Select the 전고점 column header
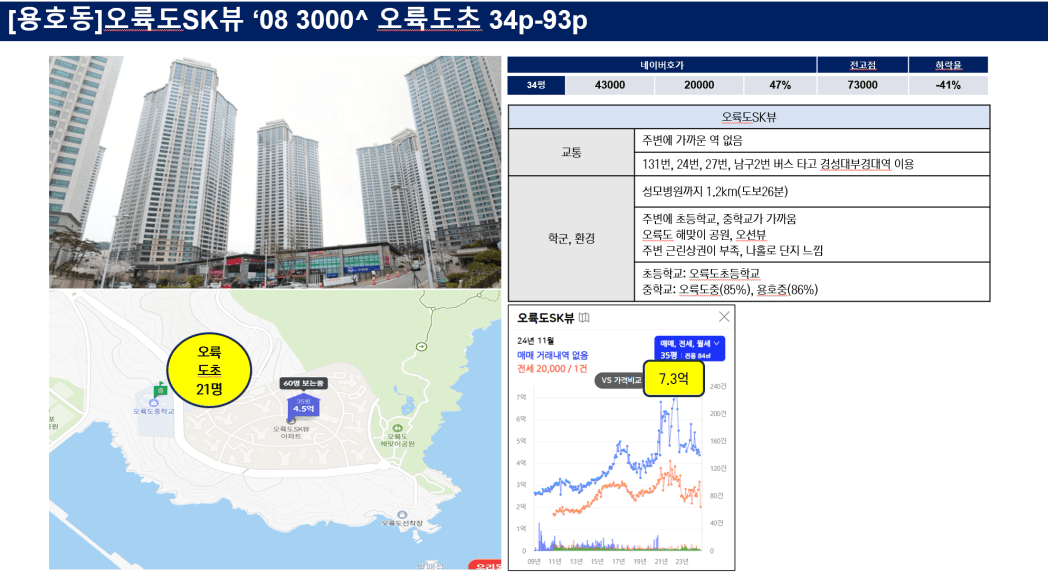 pyautogui.click(x=862, y=65)
